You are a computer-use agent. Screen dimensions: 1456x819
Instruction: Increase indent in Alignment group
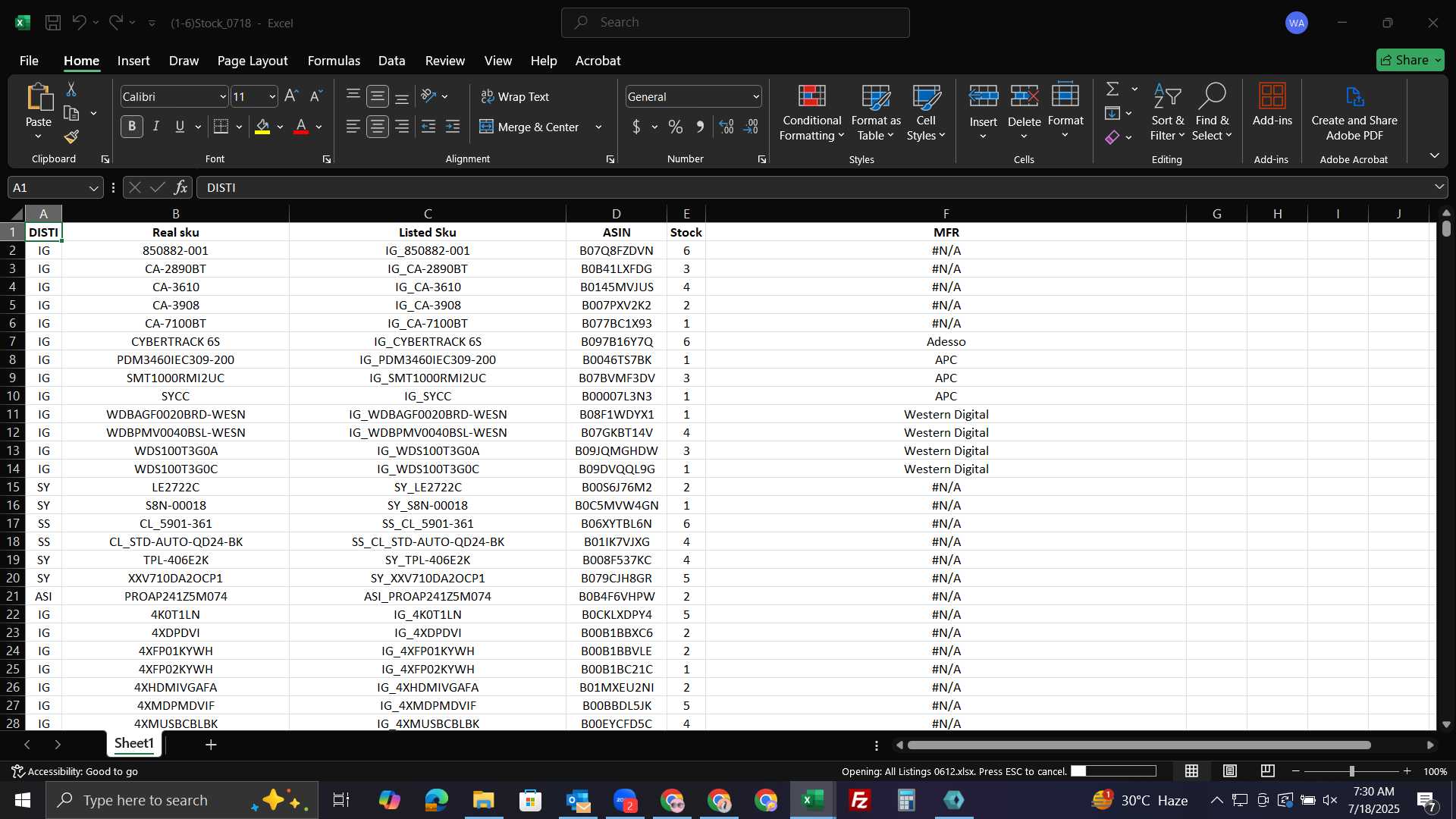[453, 127]
